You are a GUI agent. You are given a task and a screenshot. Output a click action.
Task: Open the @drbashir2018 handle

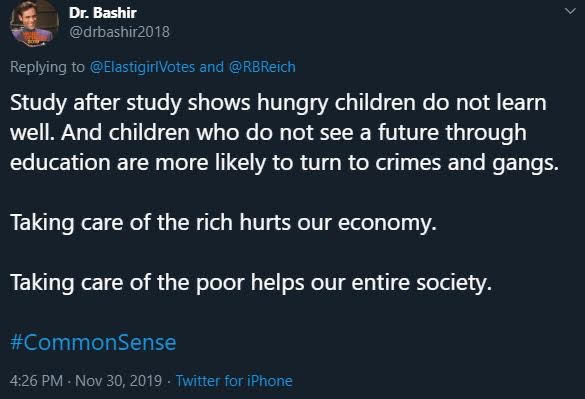[119, 32]
